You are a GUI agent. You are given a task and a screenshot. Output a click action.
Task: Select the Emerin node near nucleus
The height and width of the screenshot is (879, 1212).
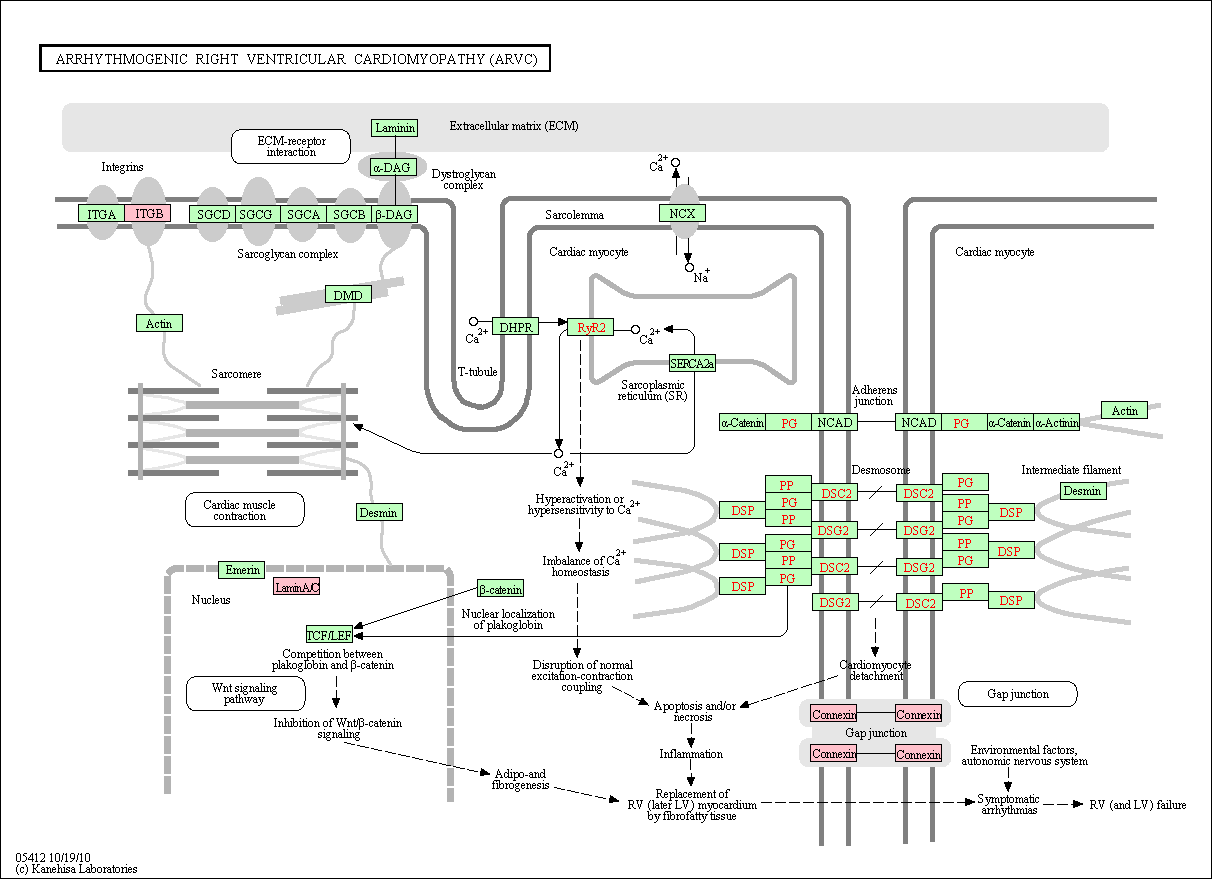tap(242, 570)
